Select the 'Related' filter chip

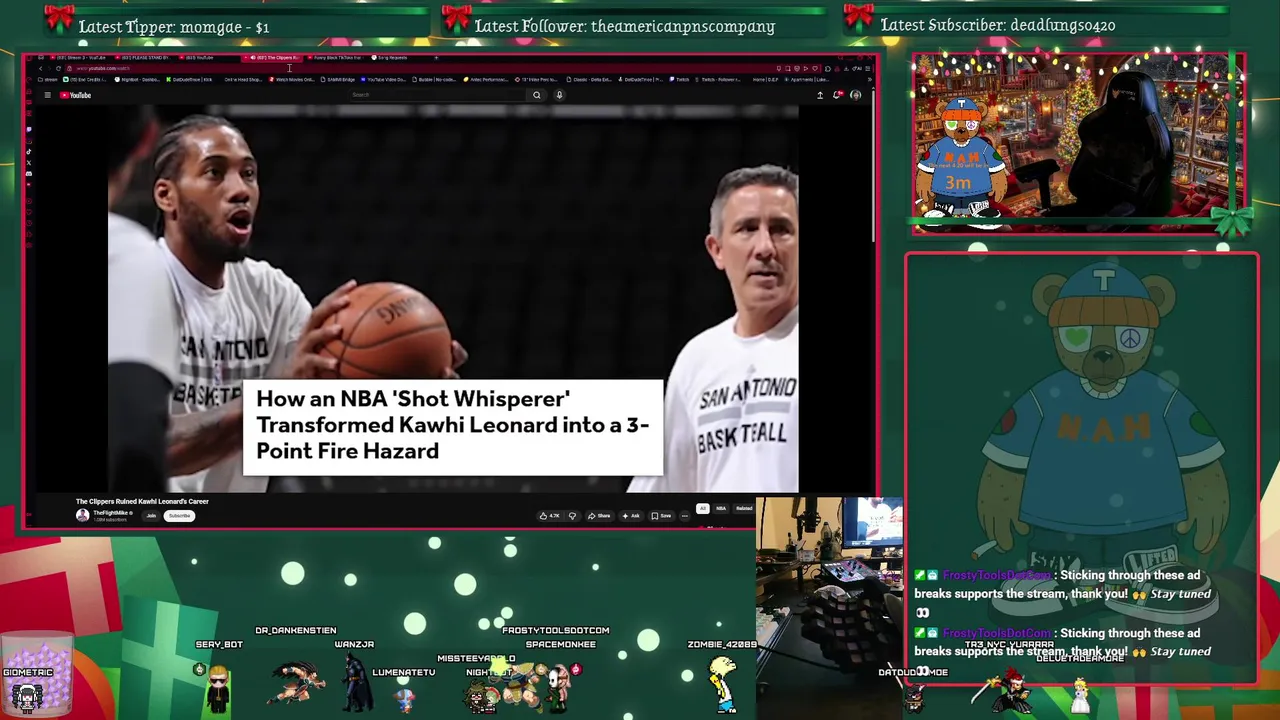pos(744,508)
